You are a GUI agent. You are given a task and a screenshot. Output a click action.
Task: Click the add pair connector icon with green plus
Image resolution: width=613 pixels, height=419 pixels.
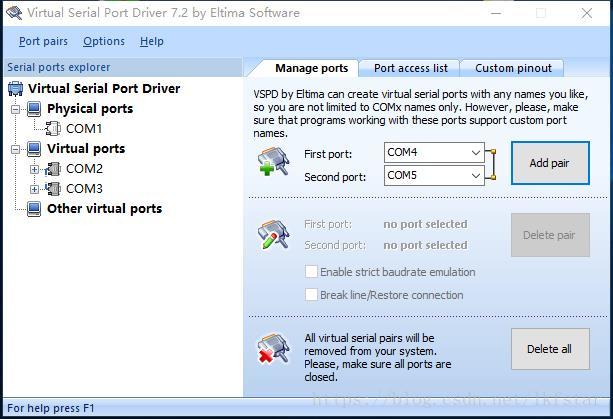pyautogui.click(x=273, y=161)
